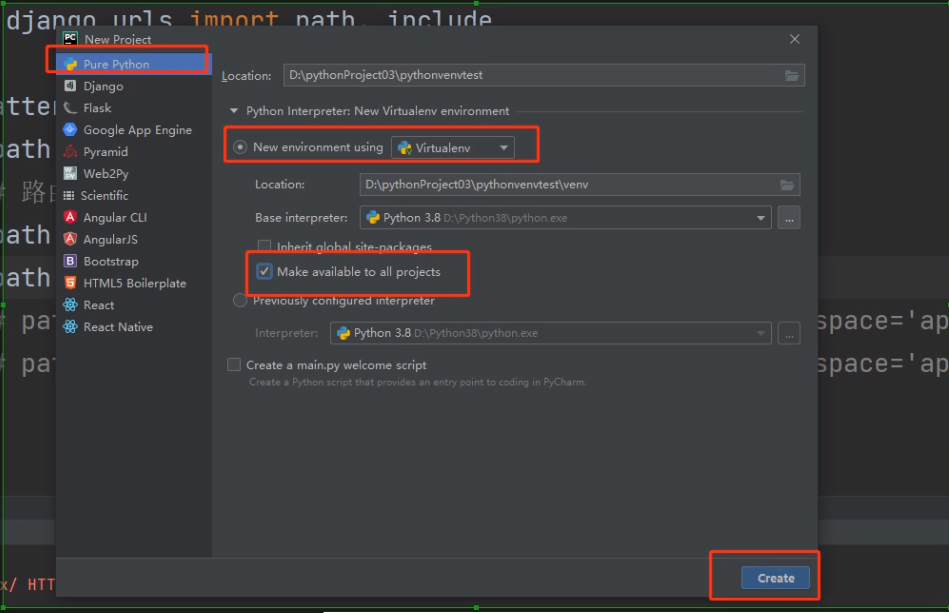Select New environment using radio button
Screen dimensions: 949x613
(x=240, y=147)
